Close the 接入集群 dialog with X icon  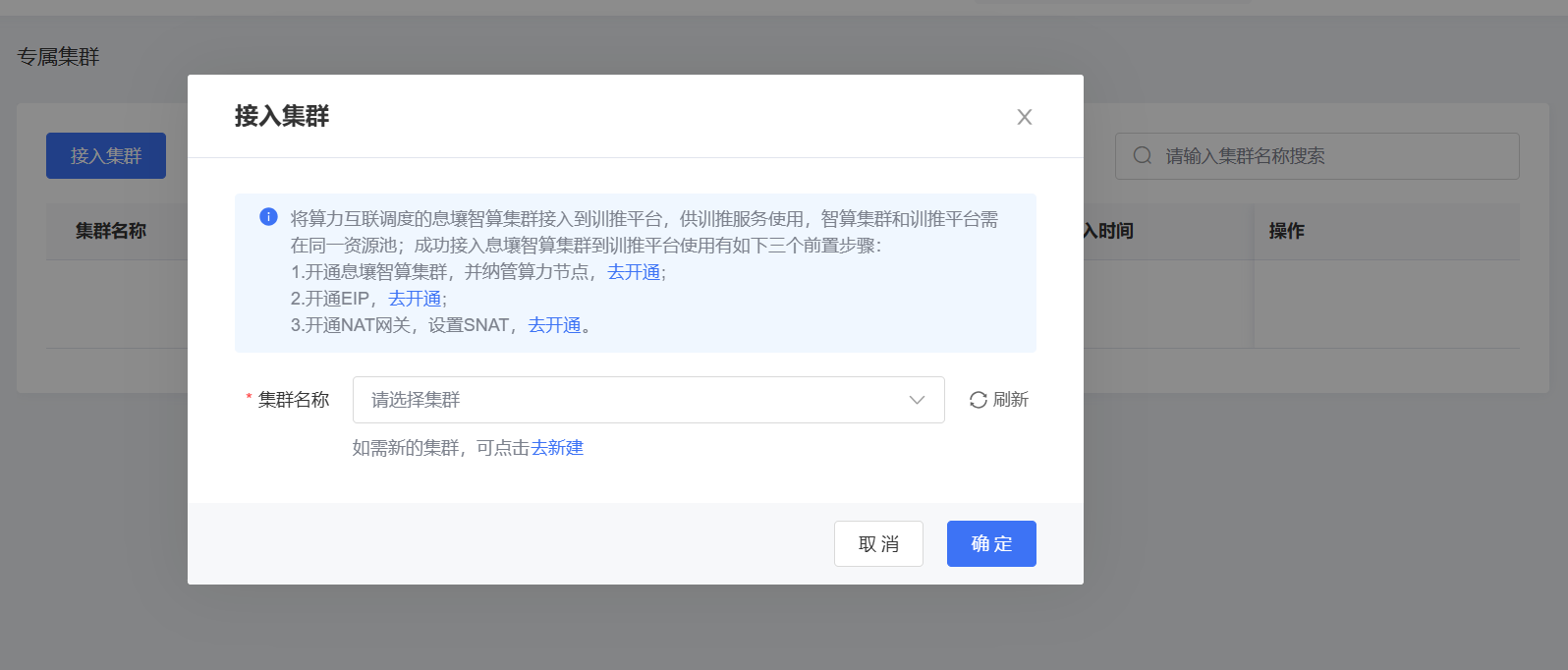coord(1024,117)
